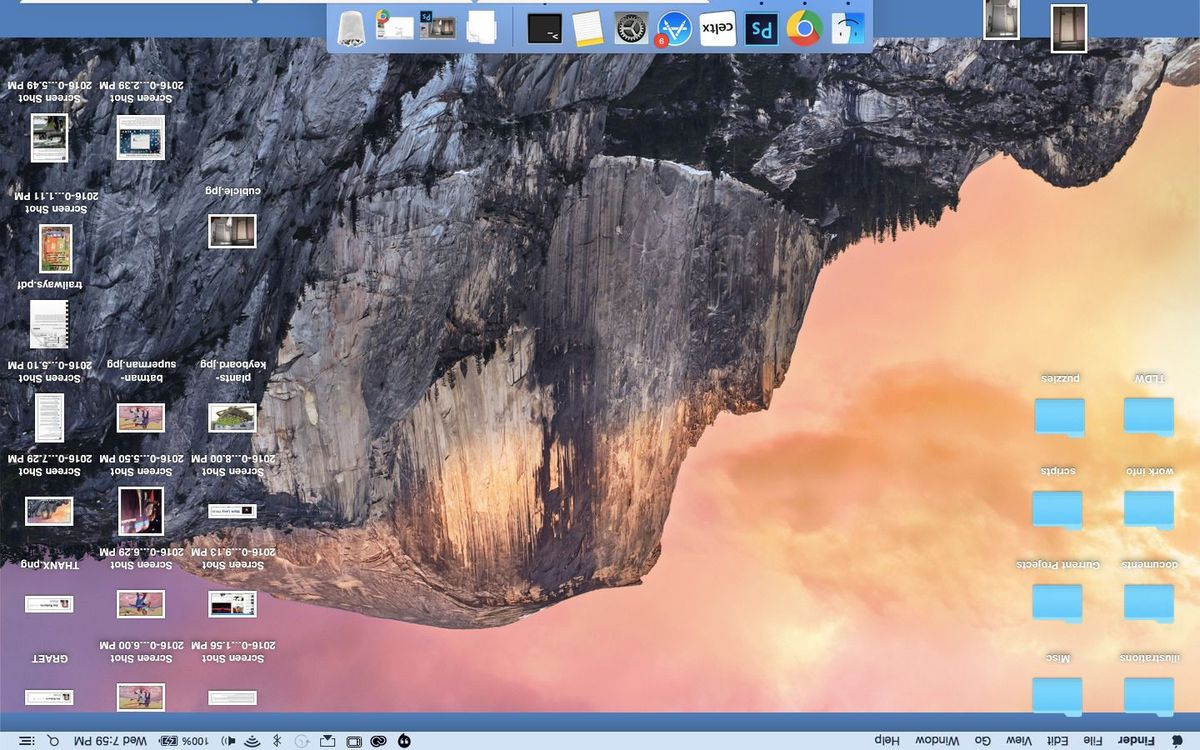Open the celtx app in the dock

(x=718, y=28)
